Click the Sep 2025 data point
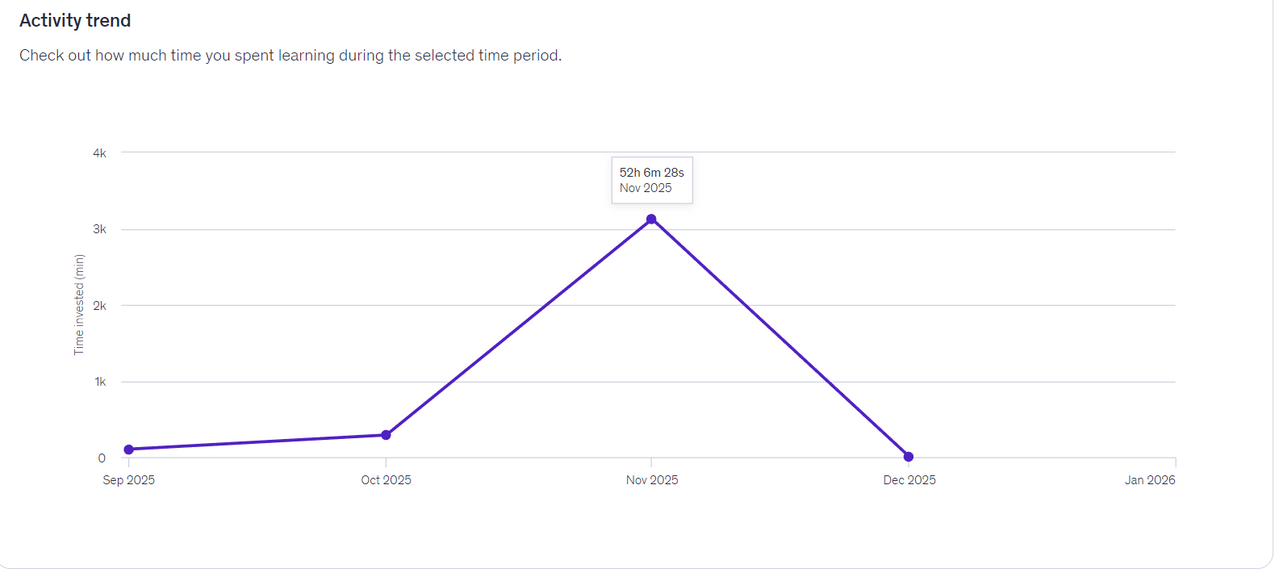This screenshot has width=1280, height=573. [129, 449]
